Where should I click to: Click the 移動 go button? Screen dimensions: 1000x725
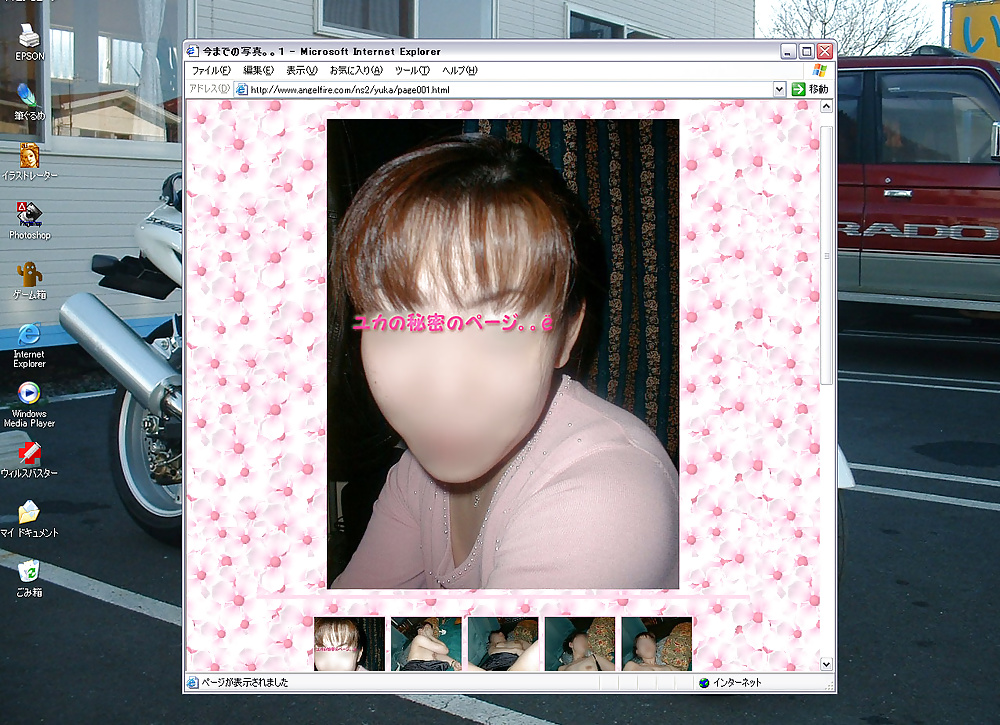pos(810,89)
